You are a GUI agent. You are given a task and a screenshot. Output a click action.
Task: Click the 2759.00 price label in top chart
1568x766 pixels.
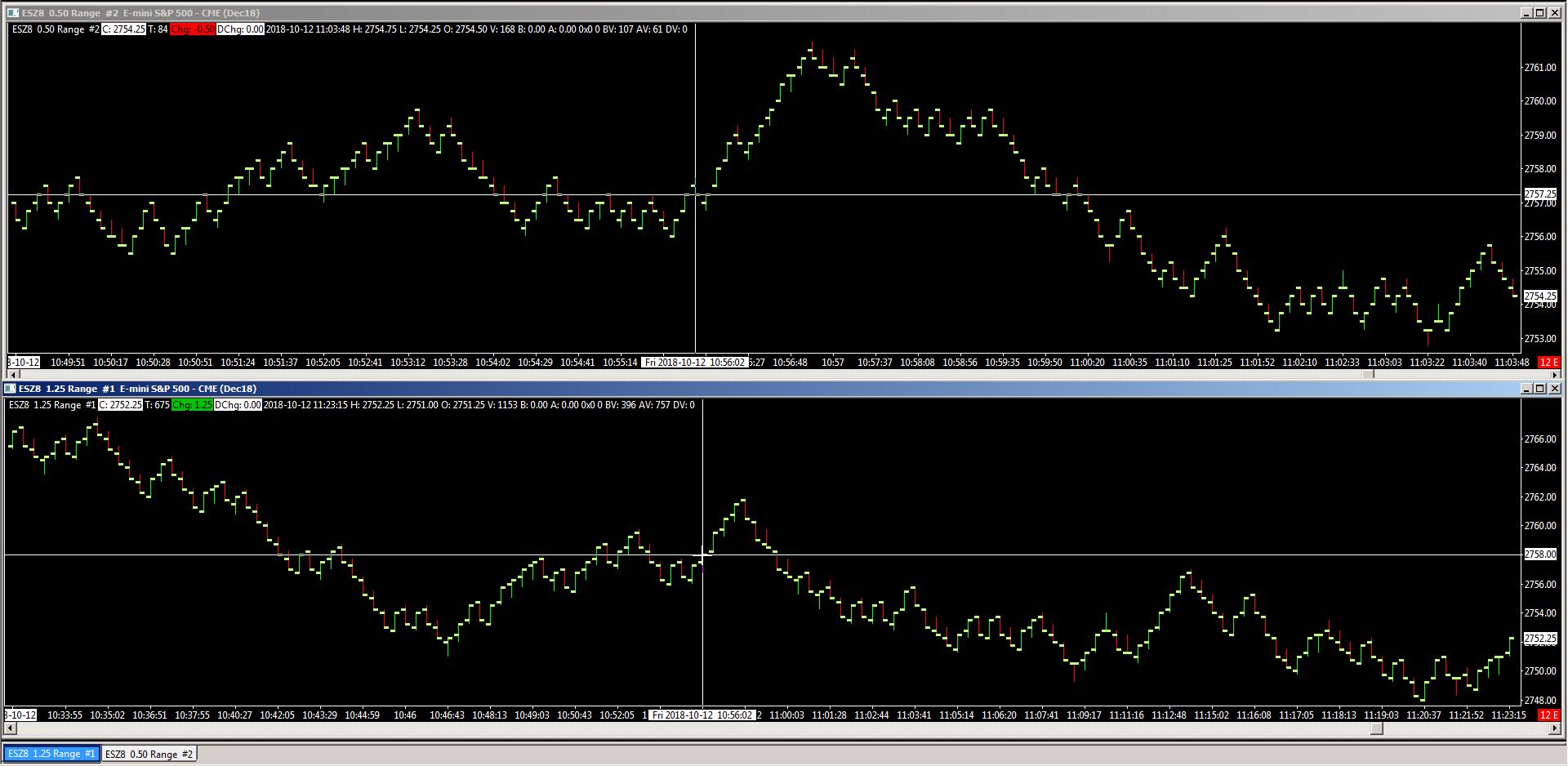pos(1540,136)
